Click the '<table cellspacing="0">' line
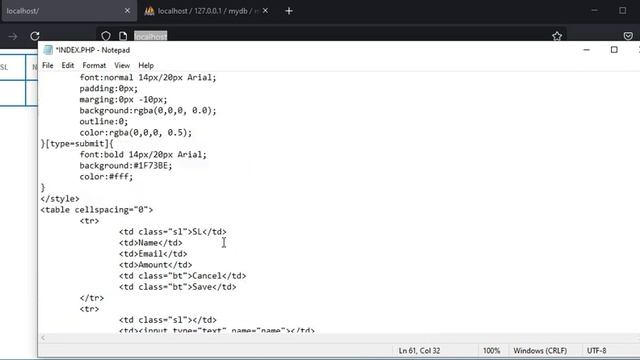Viewport: 640px width, 360px height. [x=96, y=210]
